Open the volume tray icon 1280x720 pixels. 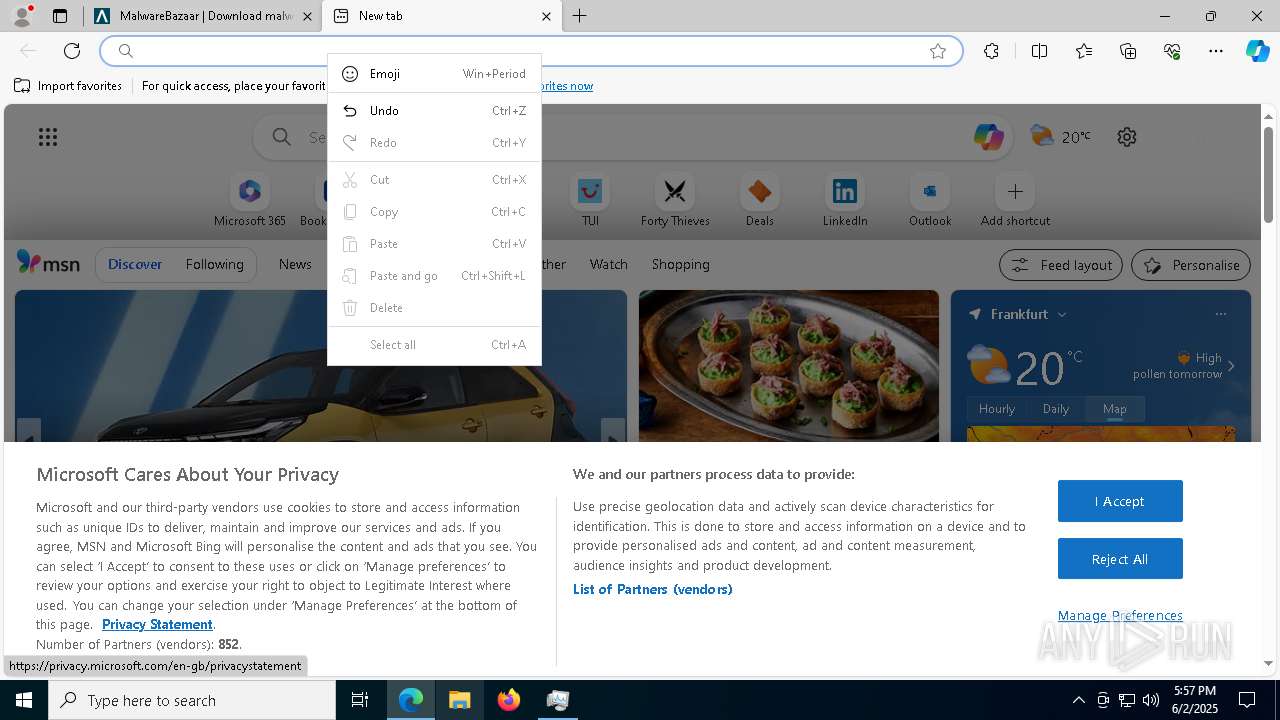(1151, 700)
